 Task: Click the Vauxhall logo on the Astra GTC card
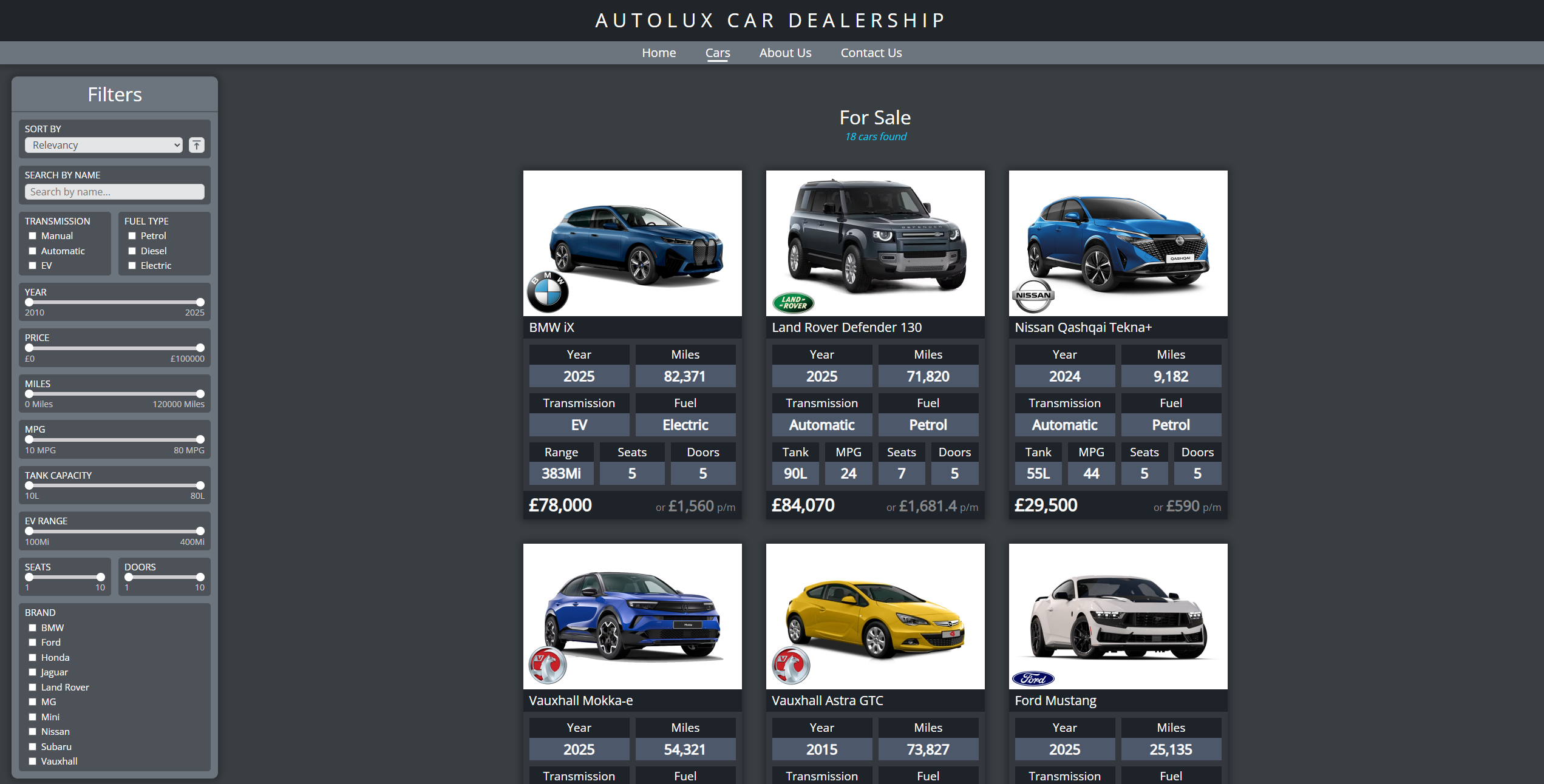791,665
